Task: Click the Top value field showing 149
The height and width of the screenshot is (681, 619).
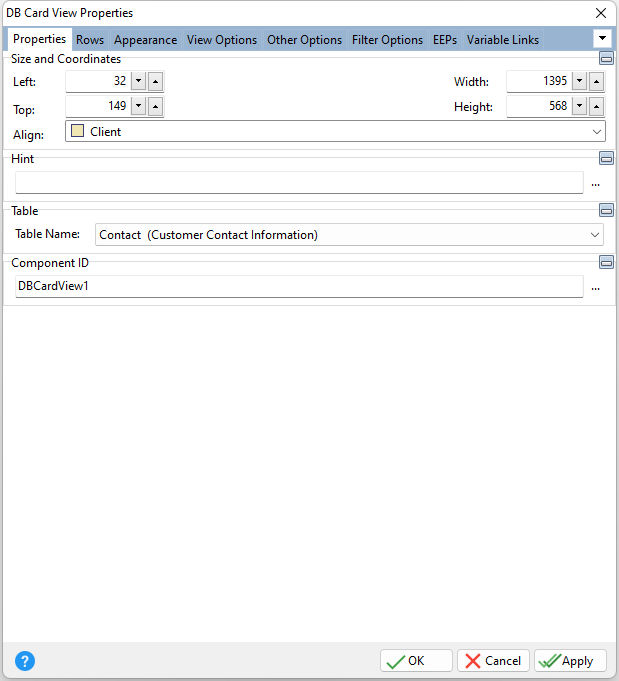Action: [98, 106]
